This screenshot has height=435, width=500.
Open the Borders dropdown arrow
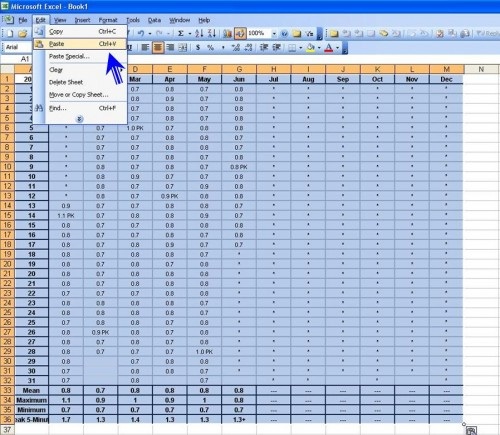[301, 48]
